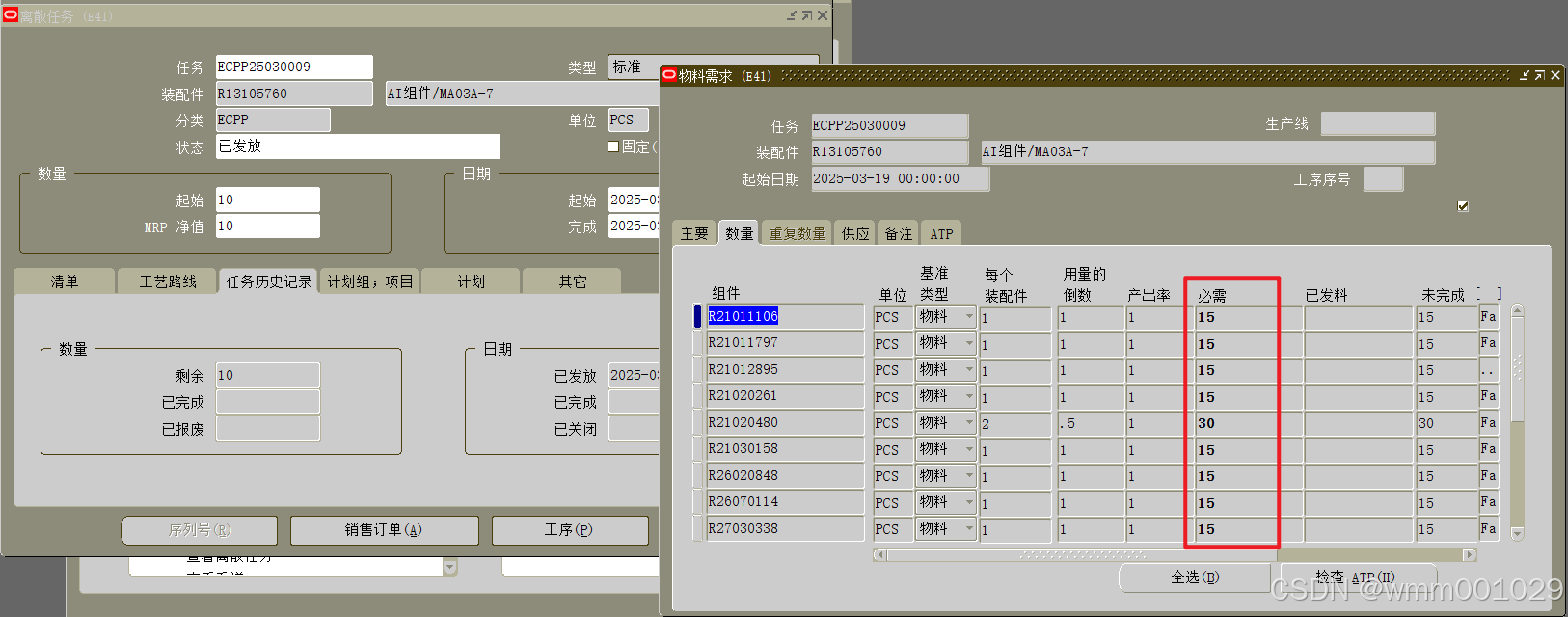Click the 剩余 field showing 10

pyautogui.click(x=268, y=375)
